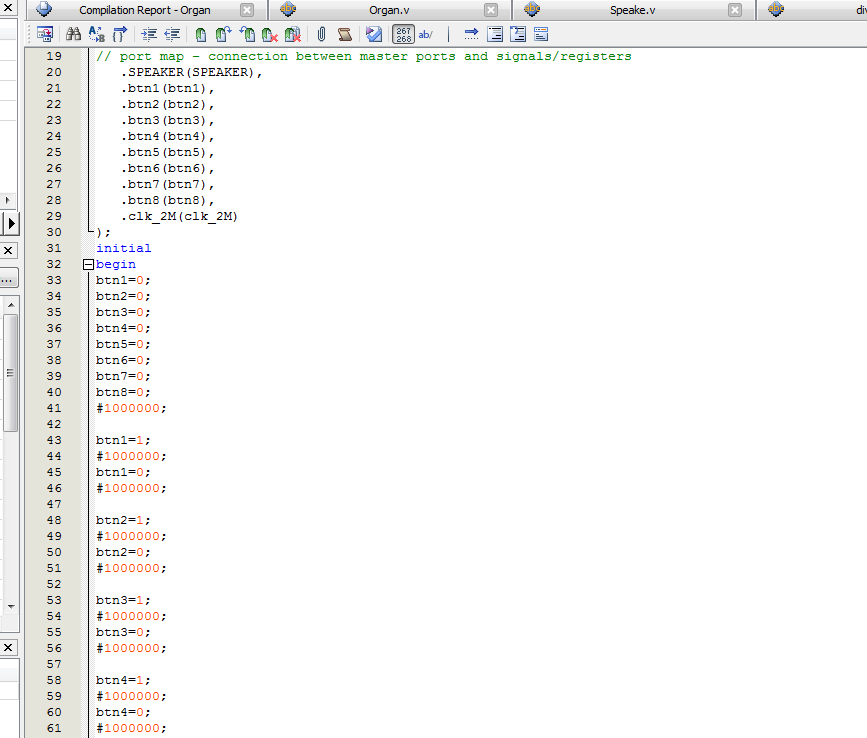
Task: Expand the left panel arrow button
Action: click(12, 222)
